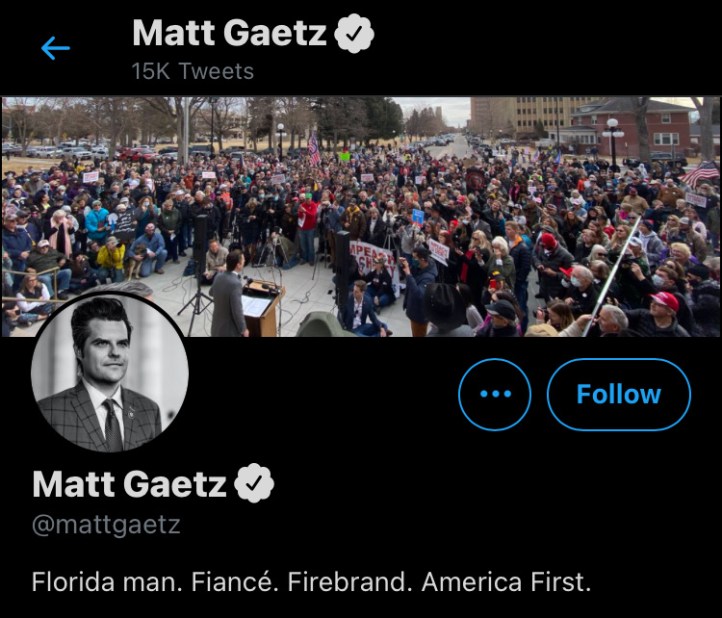Click the @mattgaetz handle
The width and height of the screenshot is (722, 618).
point(106,525)
